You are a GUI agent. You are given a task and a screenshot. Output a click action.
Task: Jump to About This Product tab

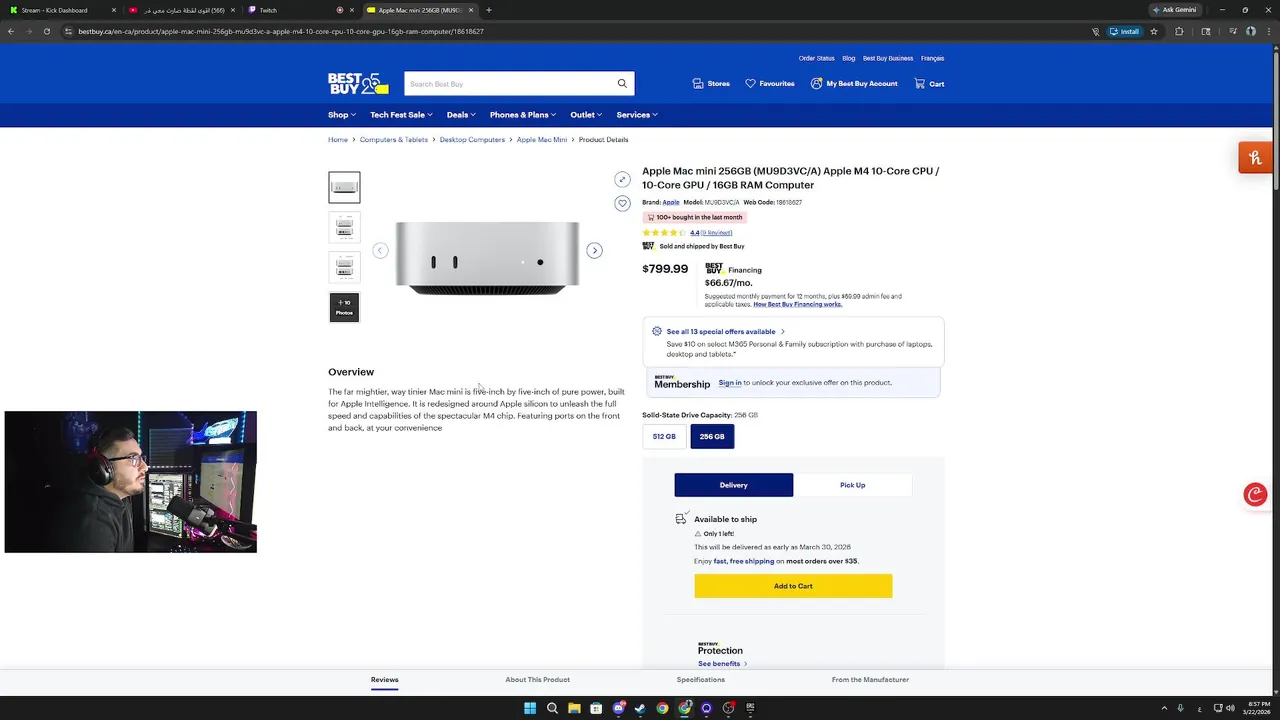(x=537, y=680)
